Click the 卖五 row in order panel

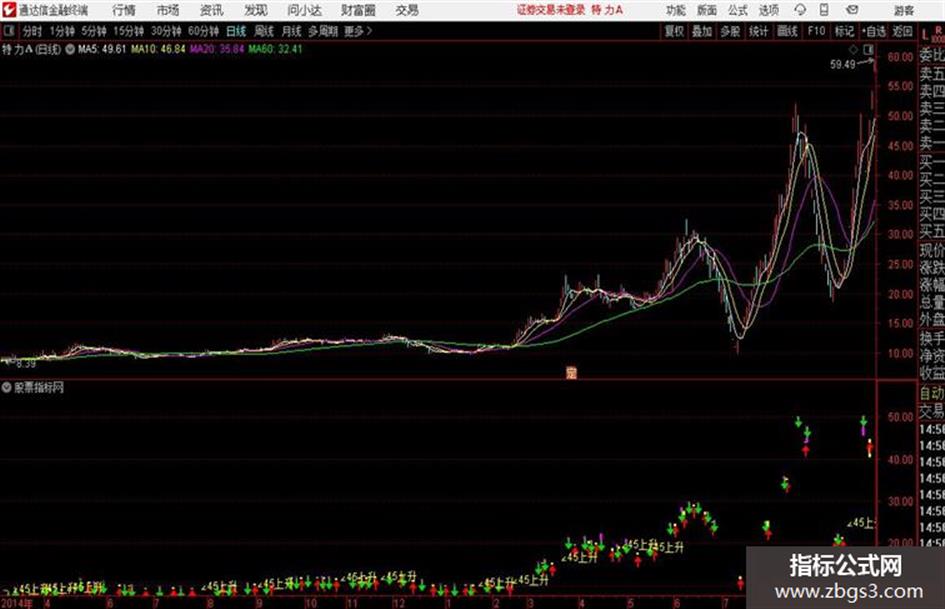coord(932,74)
